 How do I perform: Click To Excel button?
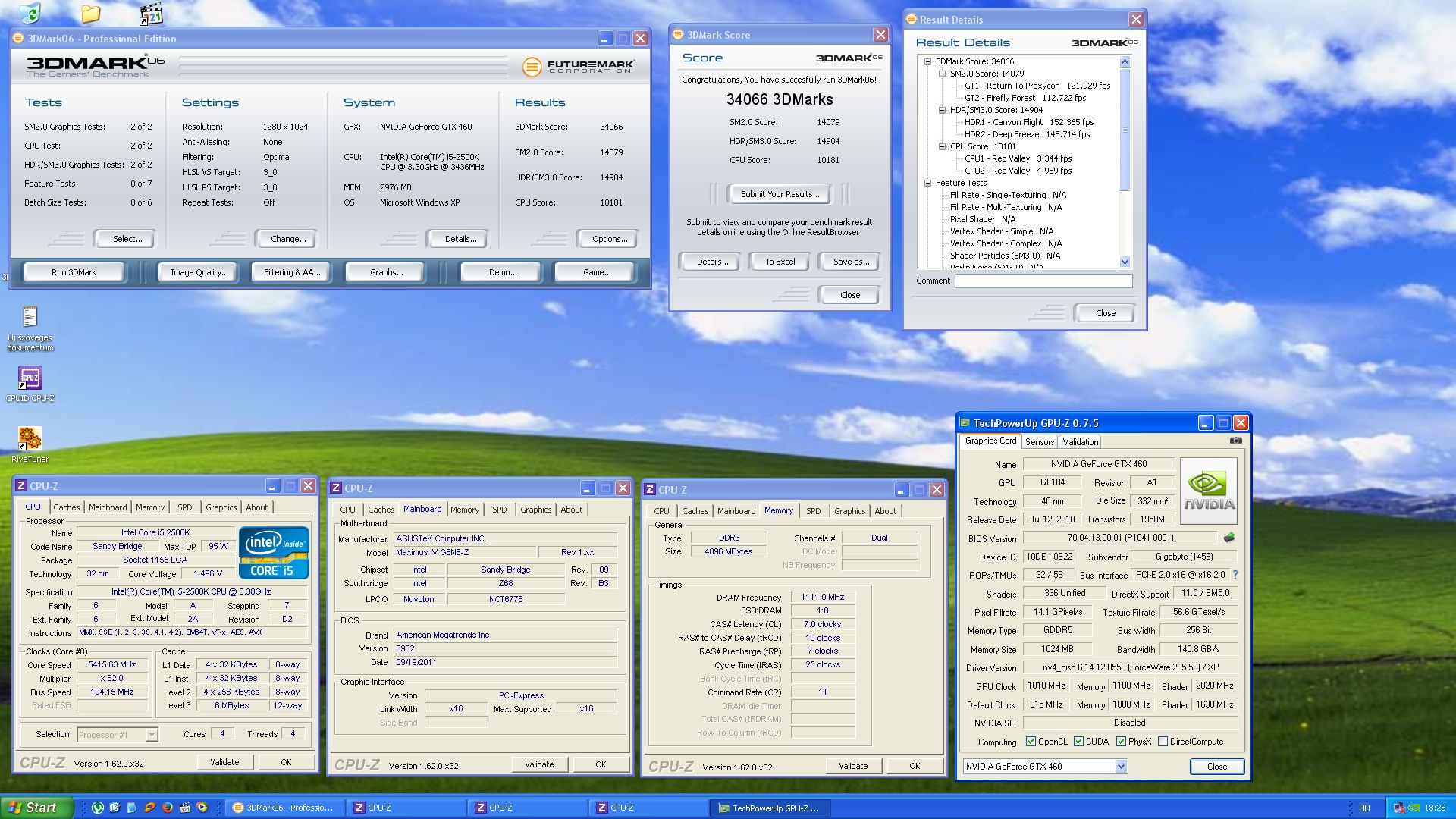tap(780, 262)
